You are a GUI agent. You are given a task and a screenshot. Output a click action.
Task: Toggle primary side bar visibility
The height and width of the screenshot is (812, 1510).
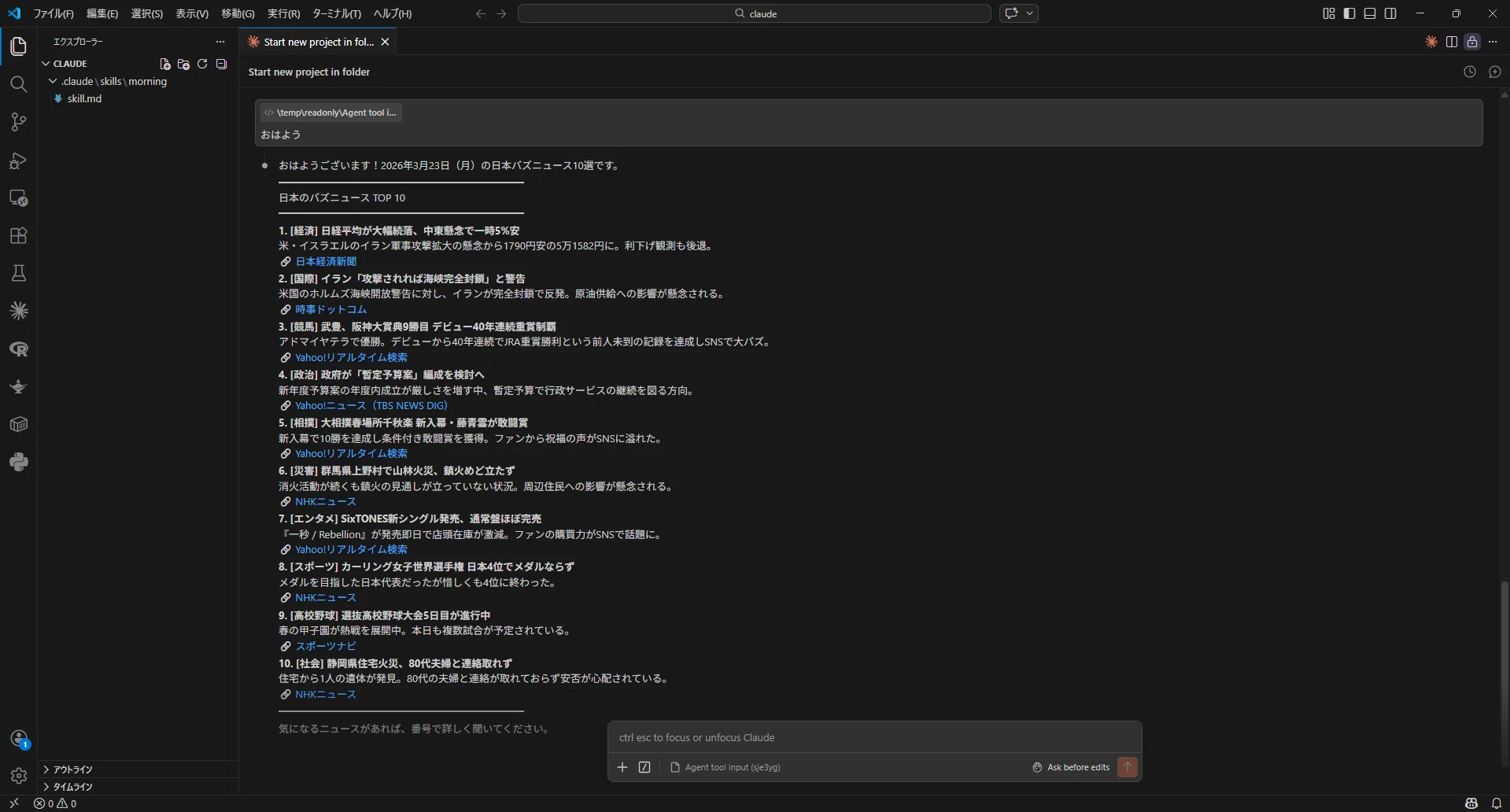(x=1349, y=13)
